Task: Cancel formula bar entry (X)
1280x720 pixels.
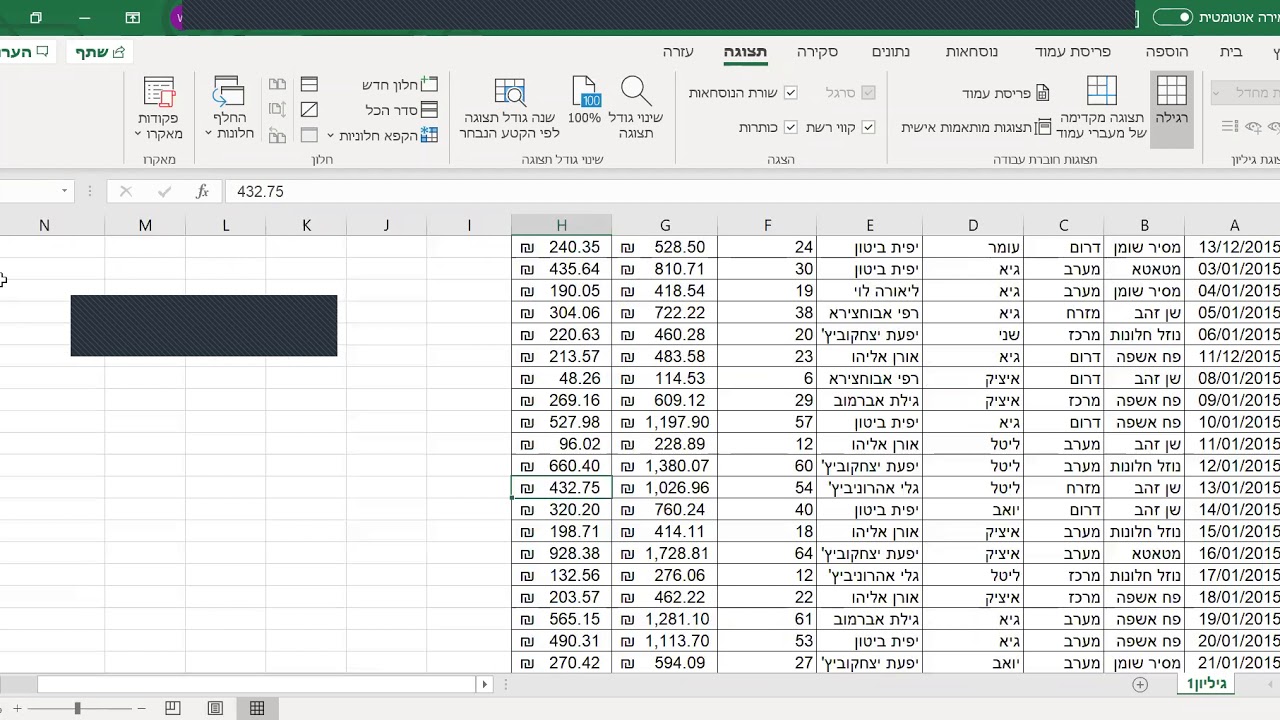Action: click(125, 191)
